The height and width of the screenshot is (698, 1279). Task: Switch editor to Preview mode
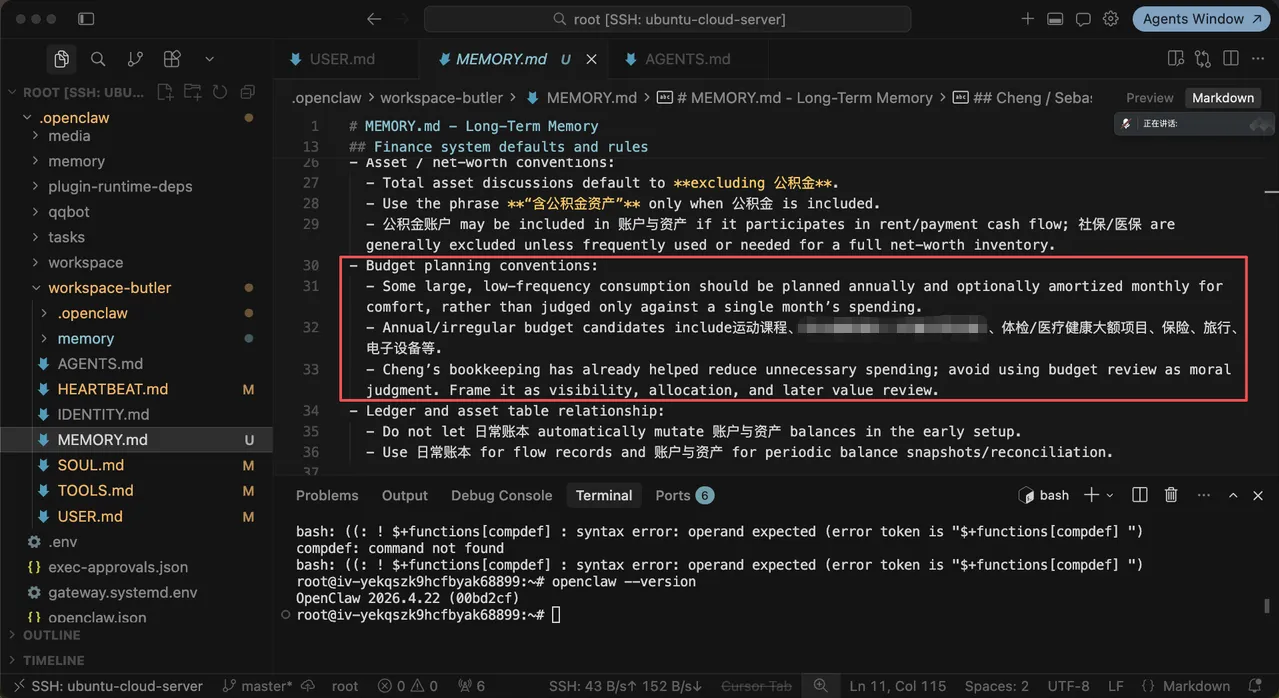(1149, 98)
